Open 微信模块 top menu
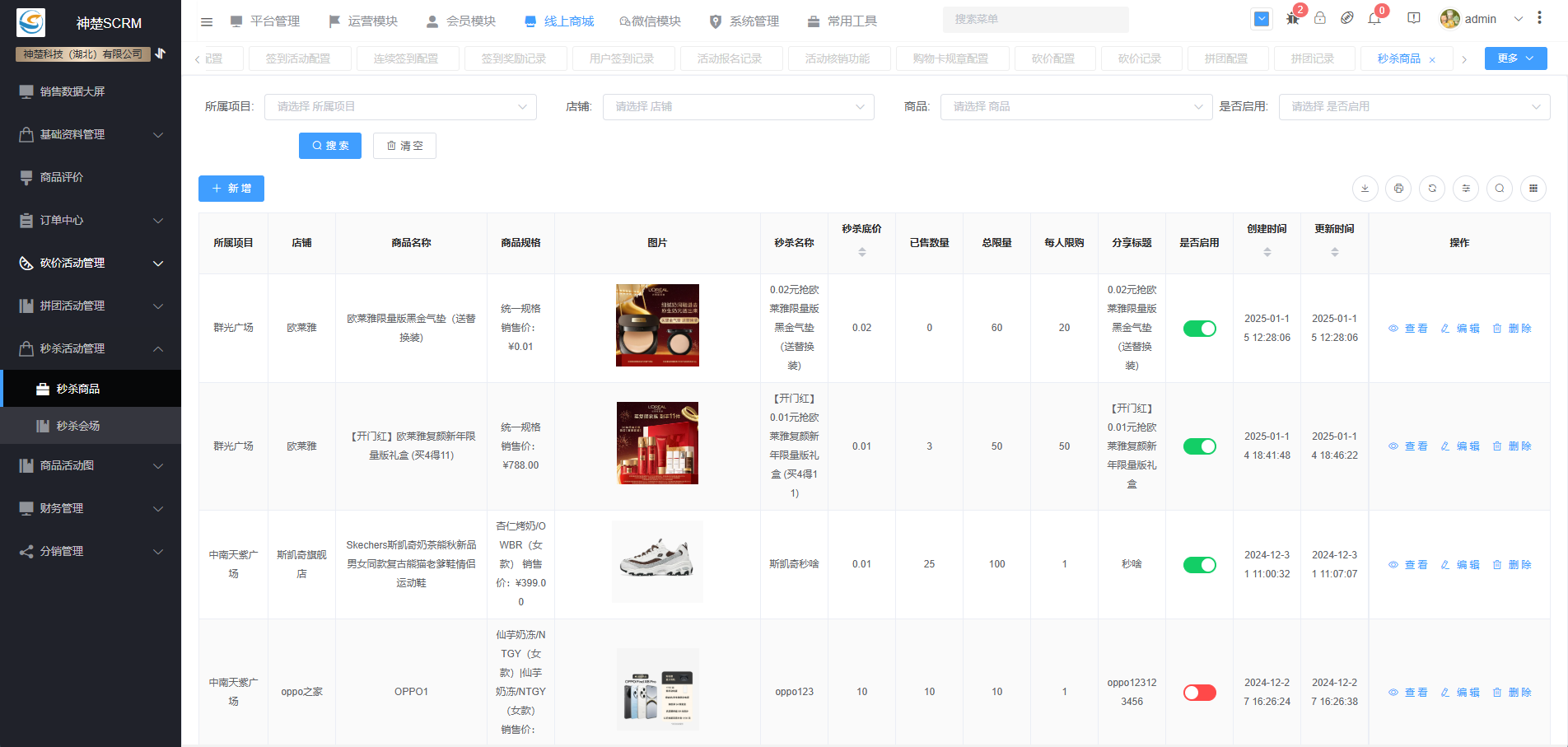The width and height of the screenshot is (1568, 747). click(651, 21)
